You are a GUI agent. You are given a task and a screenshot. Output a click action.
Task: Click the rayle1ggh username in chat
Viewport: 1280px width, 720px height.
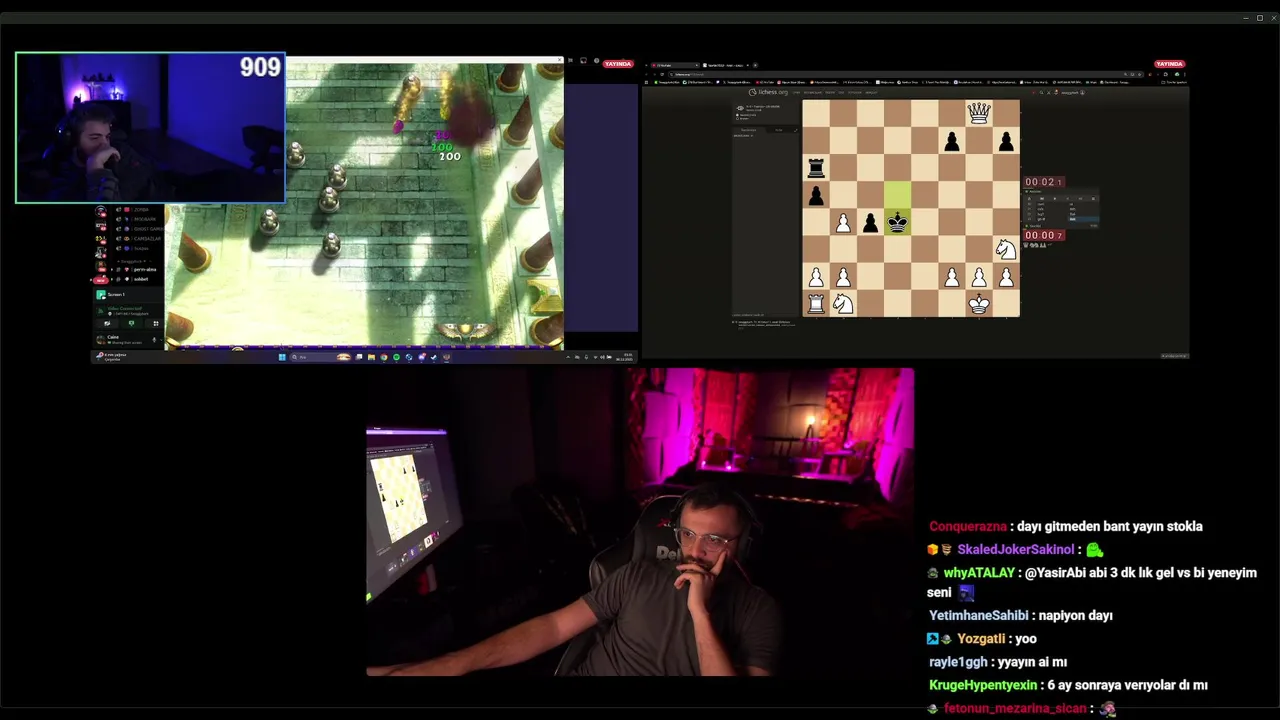tap(958, 661)
